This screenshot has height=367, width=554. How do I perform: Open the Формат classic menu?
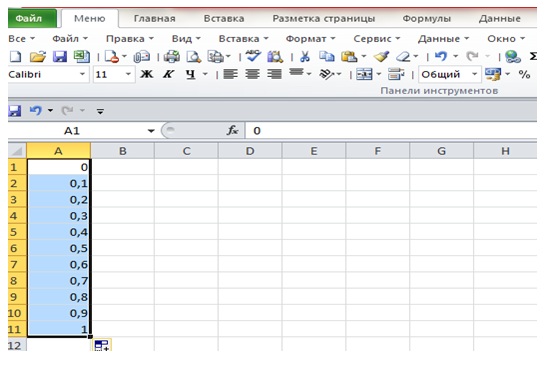click(x=310, y=39)
